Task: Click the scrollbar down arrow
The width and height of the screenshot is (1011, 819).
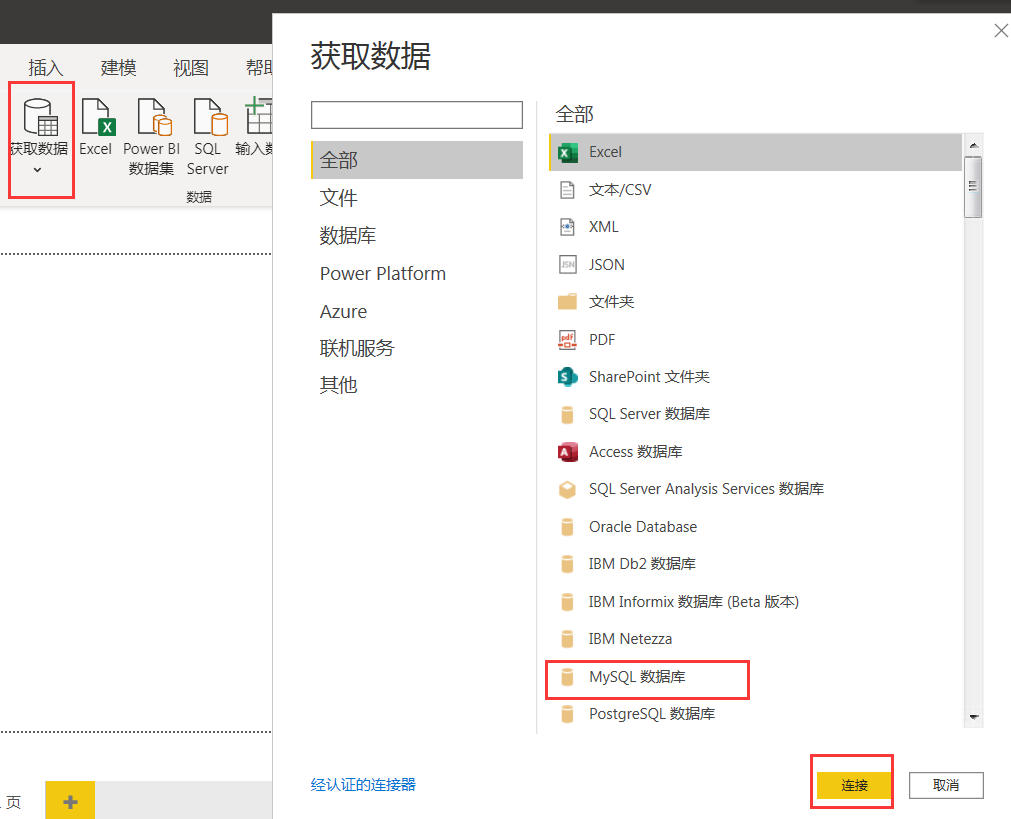Action: [974, 717]
